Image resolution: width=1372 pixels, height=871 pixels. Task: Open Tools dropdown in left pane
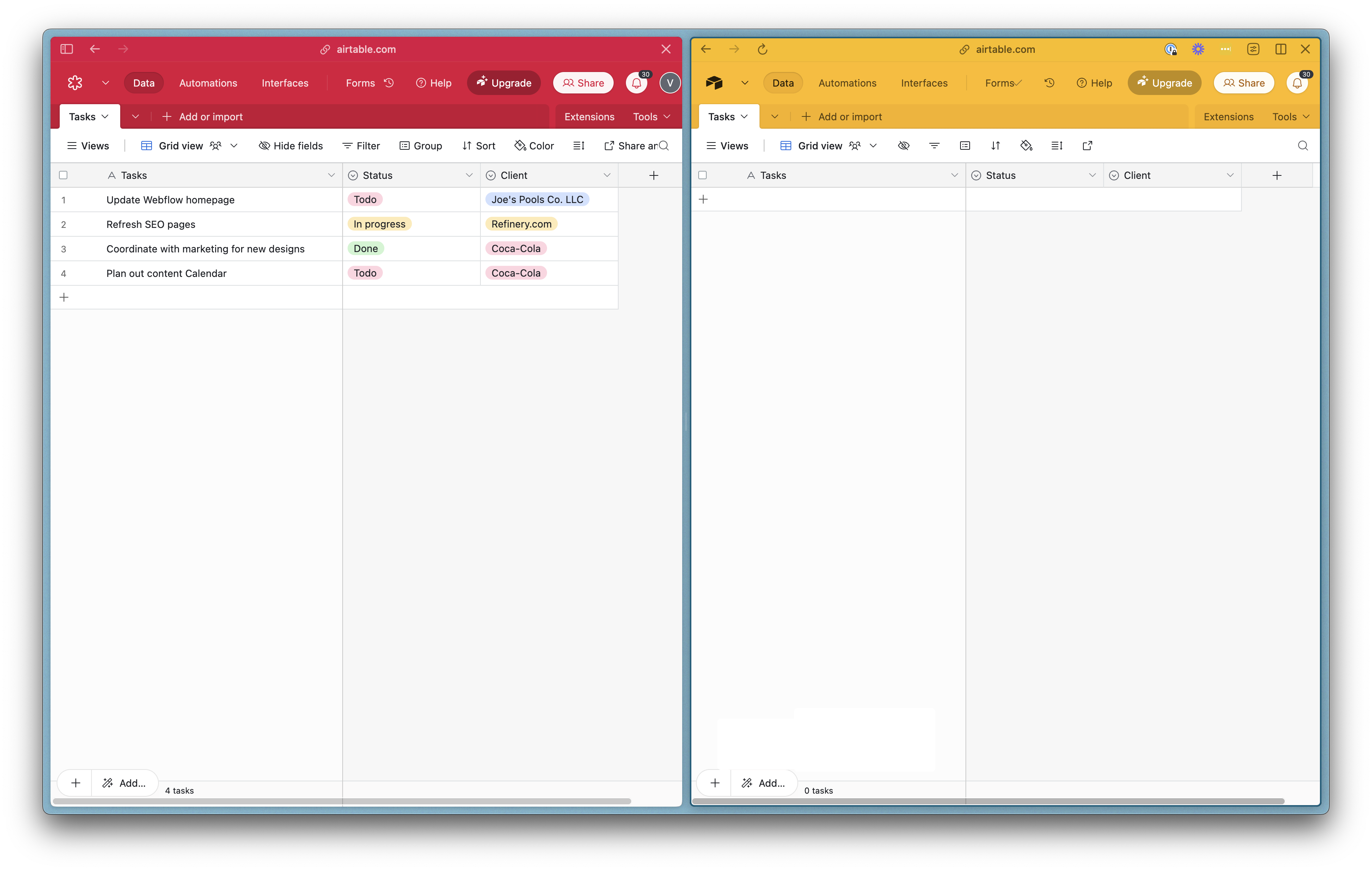(651, 117)
